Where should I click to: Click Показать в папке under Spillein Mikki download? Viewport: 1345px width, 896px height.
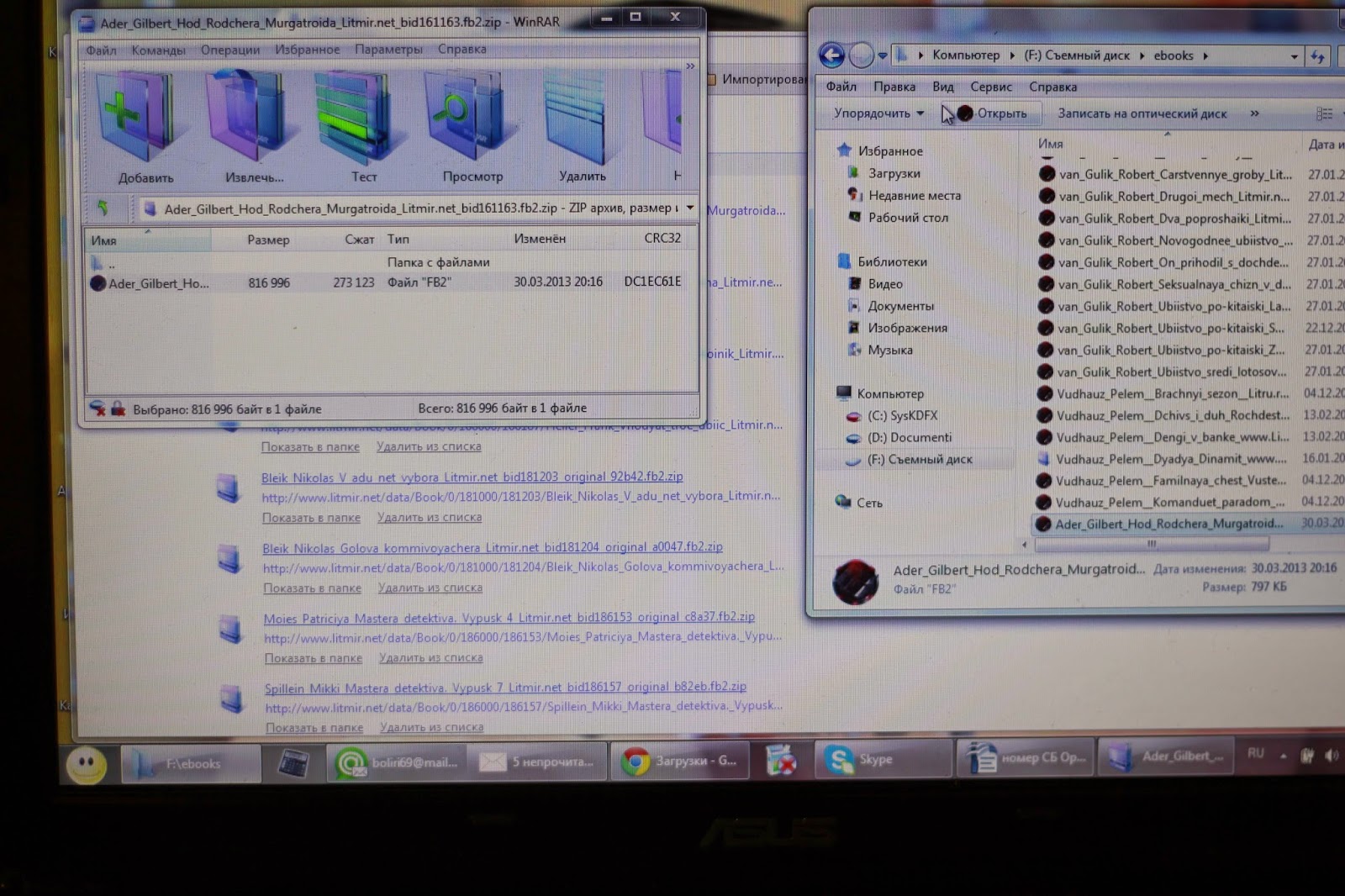[314, 727]
